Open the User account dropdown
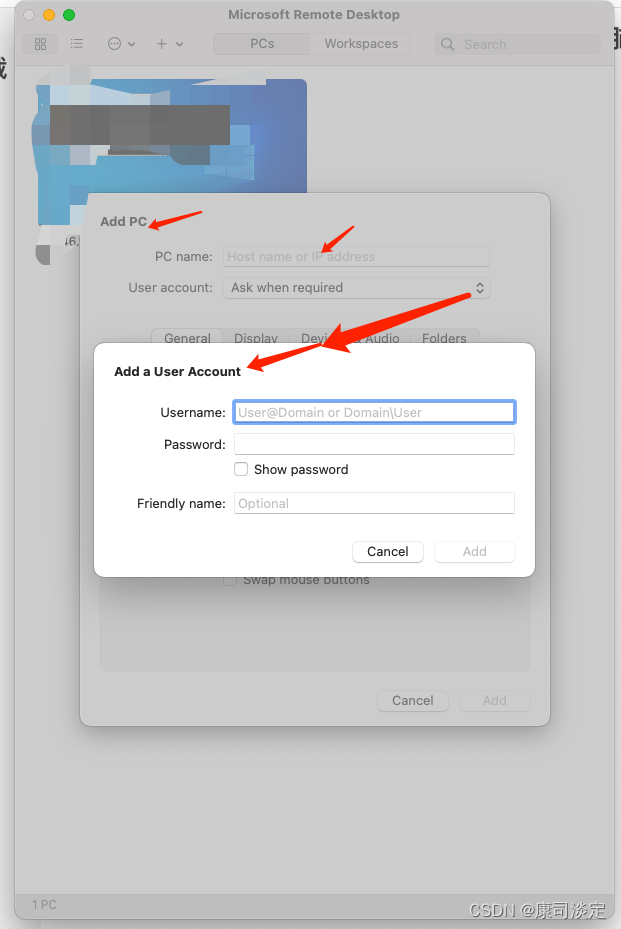 356,288
